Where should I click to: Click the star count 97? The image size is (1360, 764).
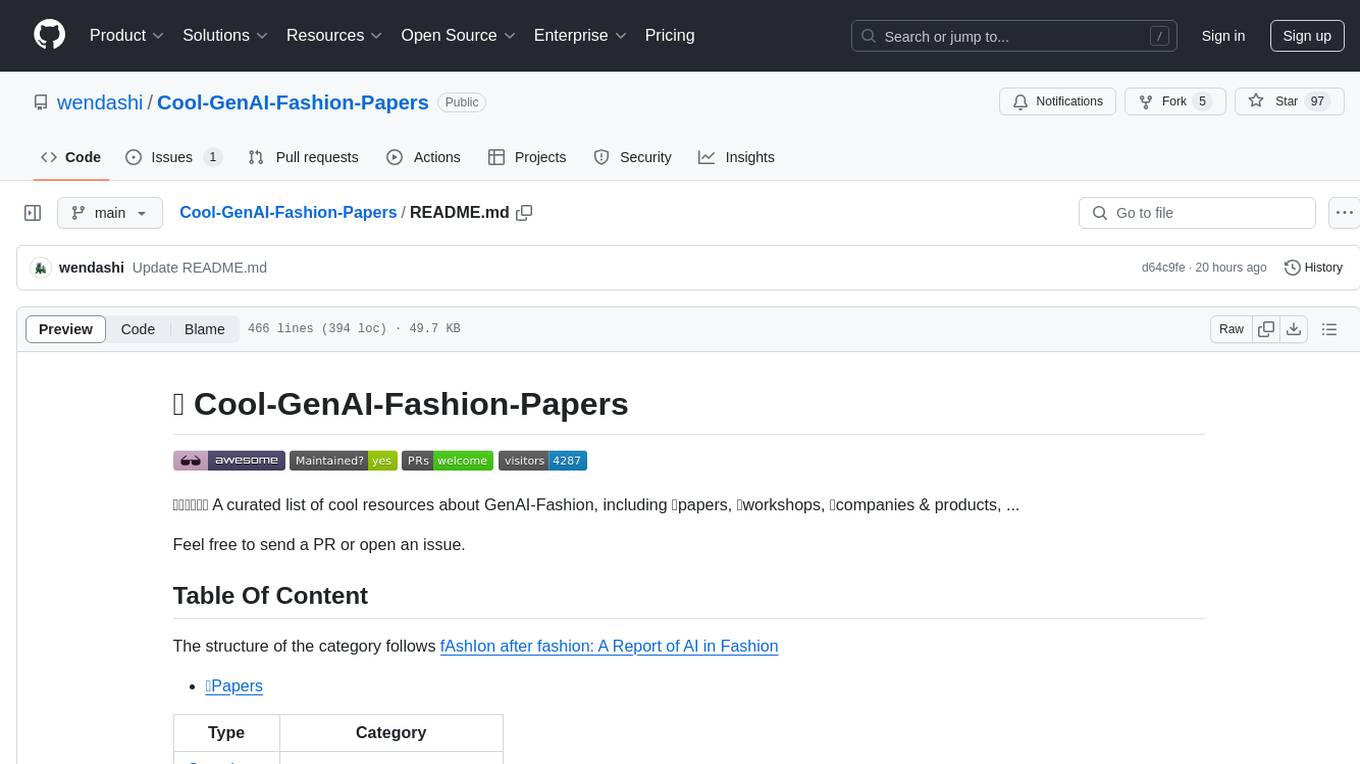click(1317, 101)
